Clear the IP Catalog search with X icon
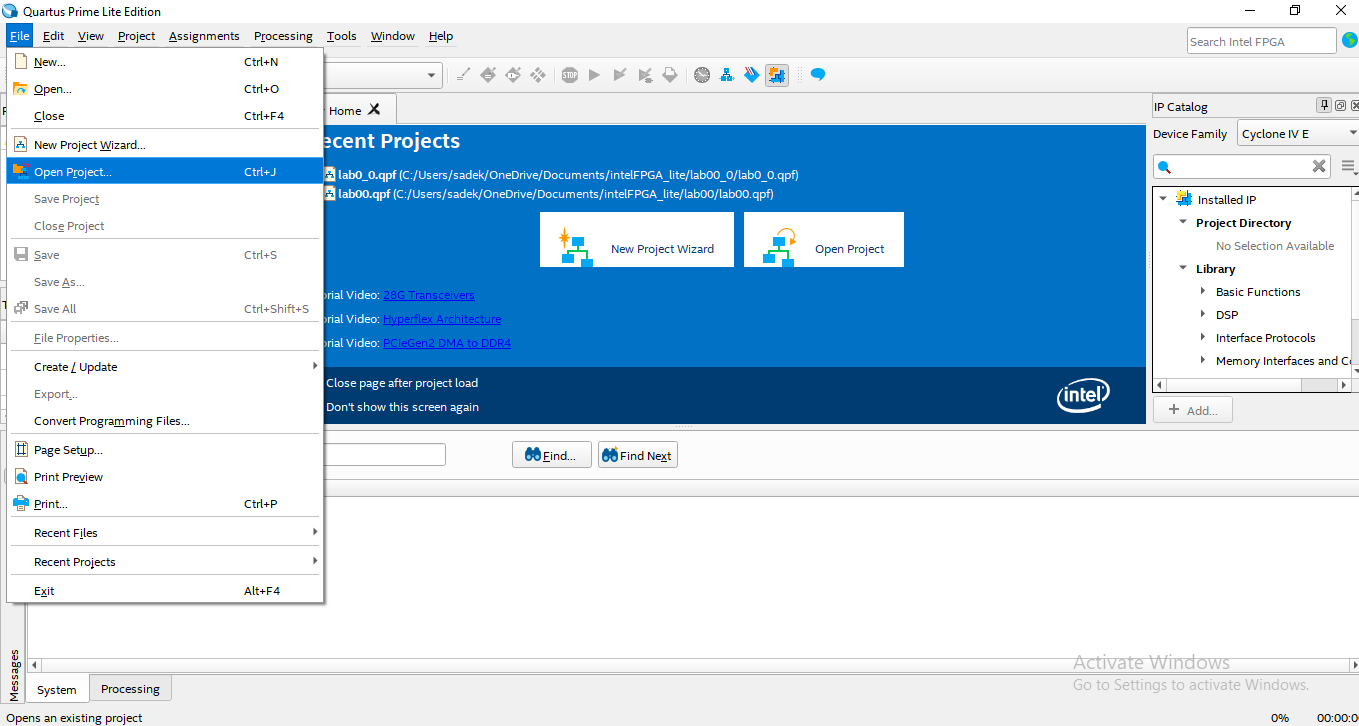 1319,166
